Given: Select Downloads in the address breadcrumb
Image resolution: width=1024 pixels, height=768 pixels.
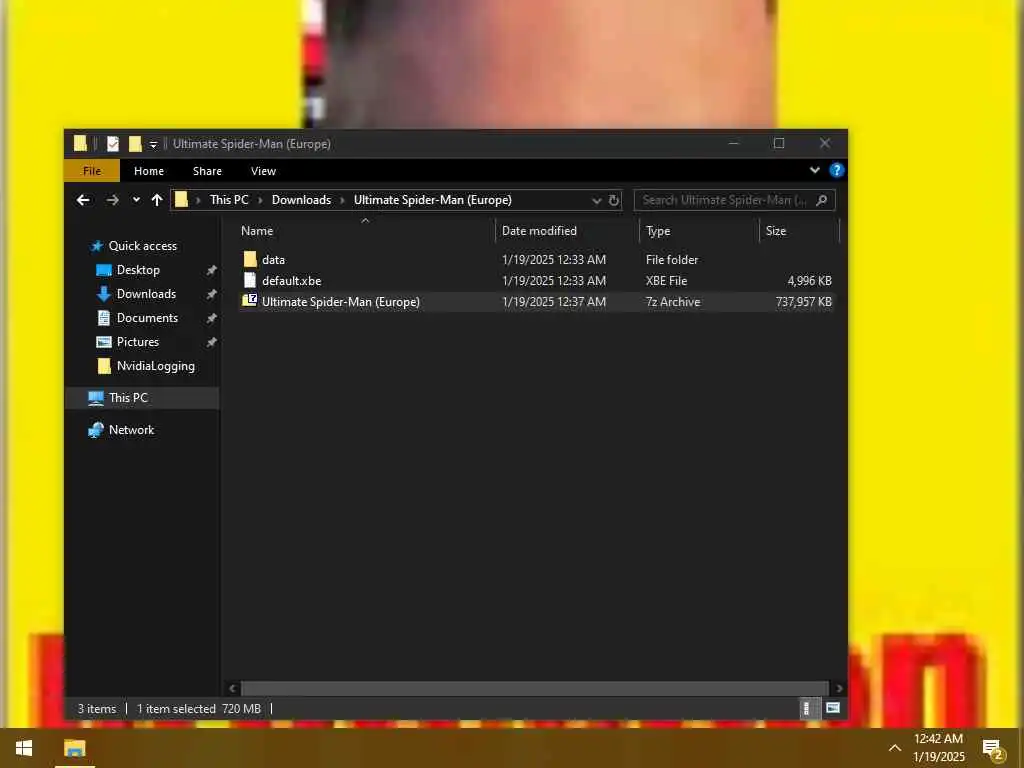Looking at the screenshot, I should point(301,200).
